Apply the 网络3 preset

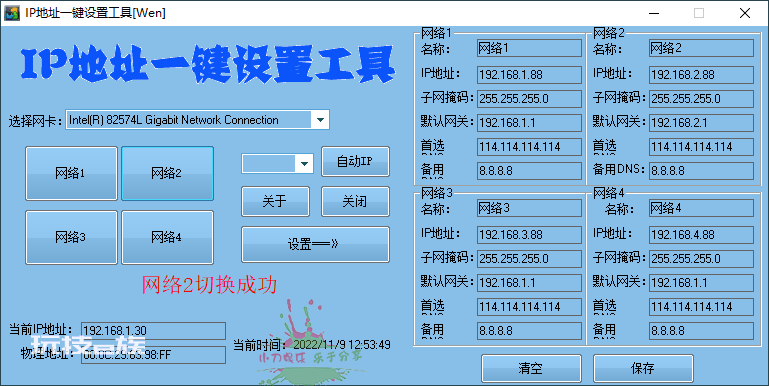click(72, 237)
